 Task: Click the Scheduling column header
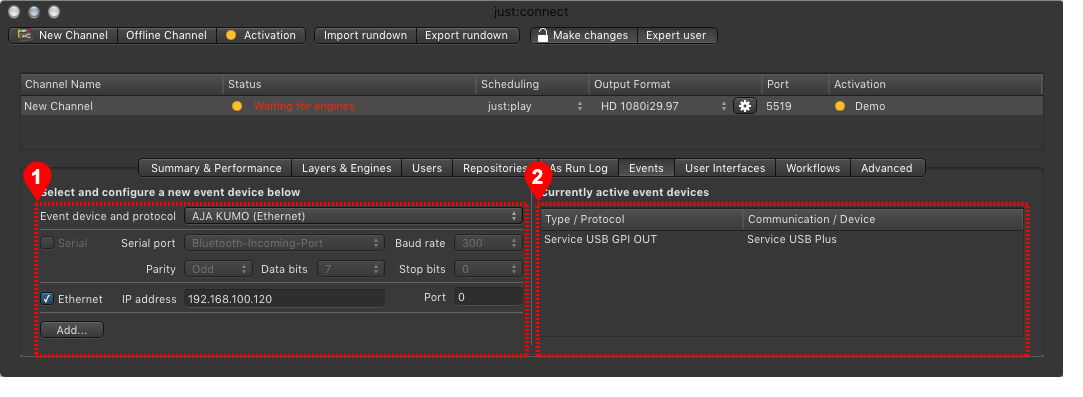(532, 84)
